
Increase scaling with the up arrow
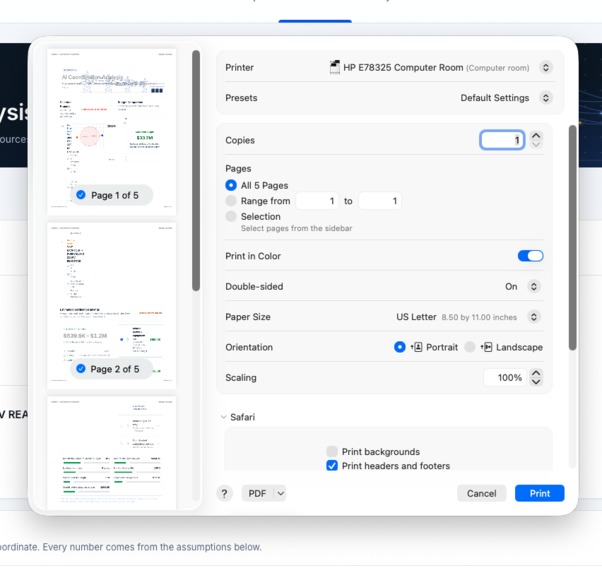pyautogui.click(x=536, y=373)
